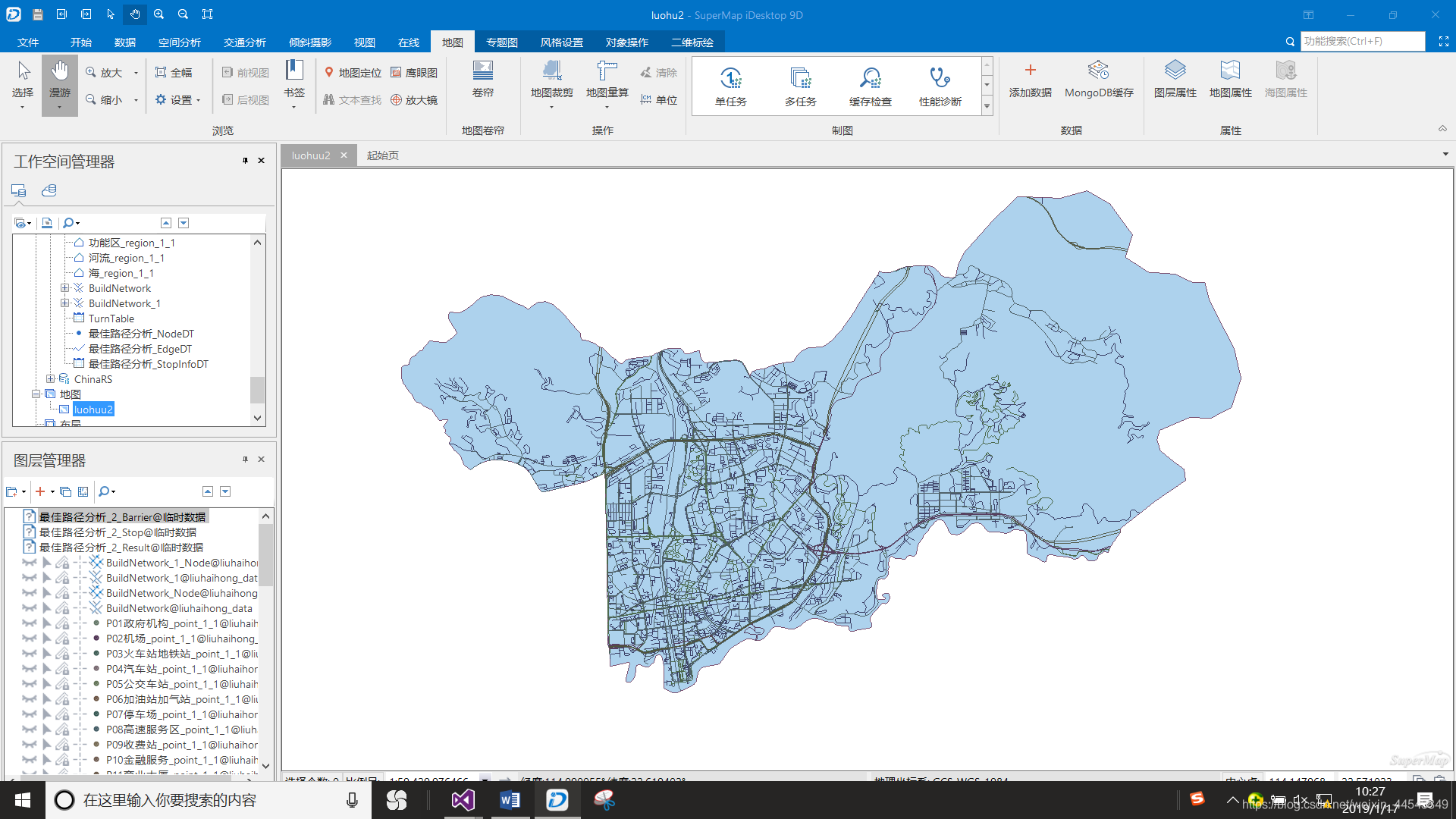Toggle visibility eye of P04汽车站 layer
This screenshot has width=1456, height=819.
tap(30, 669)
